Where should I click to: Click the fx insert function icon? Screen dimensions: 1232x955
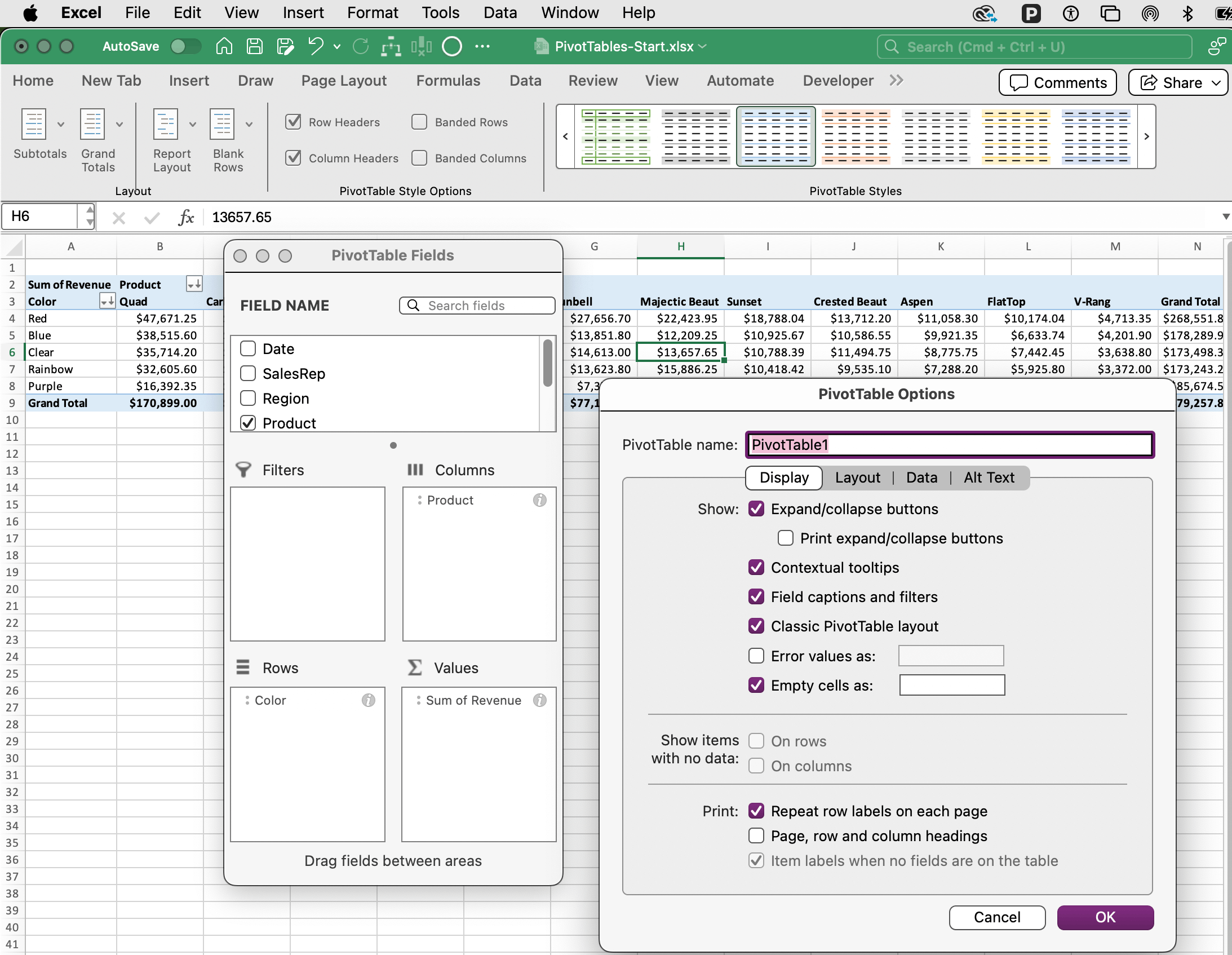(x=186, y=217)
